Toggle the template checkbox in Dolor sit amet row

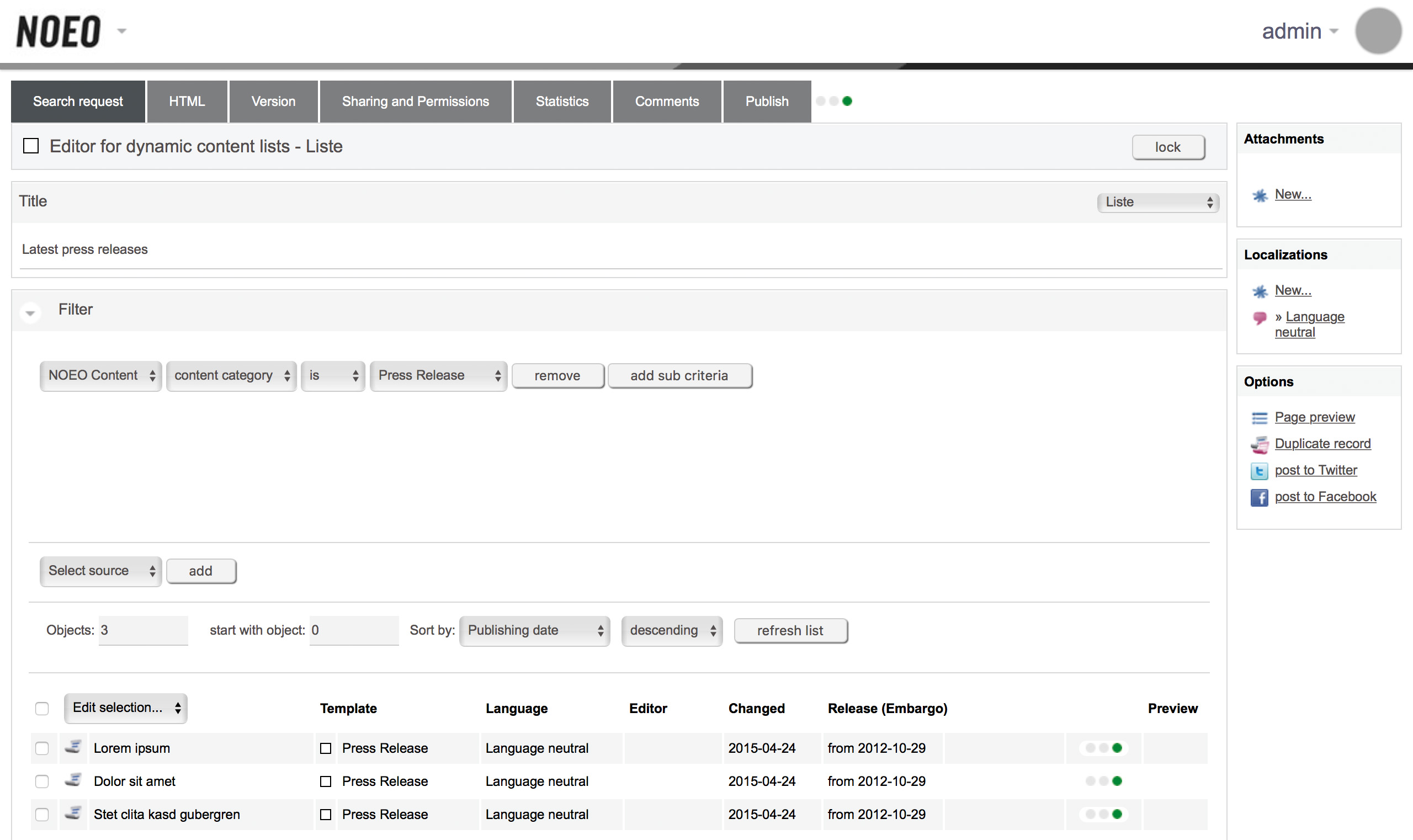(x=326, y=781)
